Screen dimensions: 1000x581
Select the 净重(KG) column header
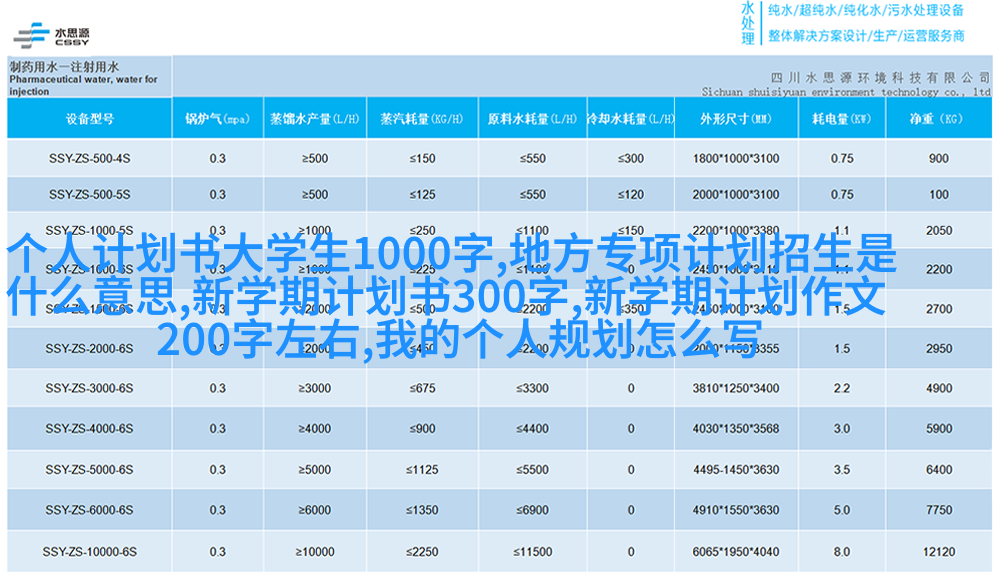tap(937, 119)
